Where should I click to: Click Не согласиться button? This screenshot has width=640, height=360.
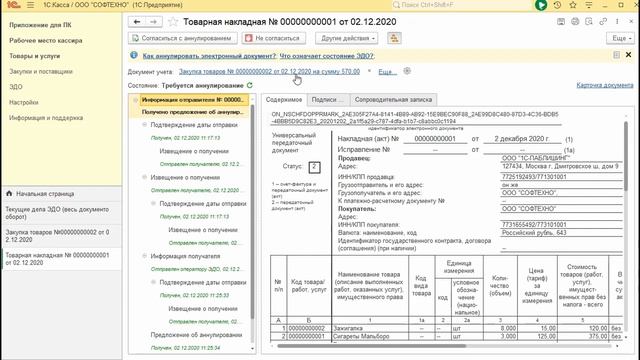[273, 38]
